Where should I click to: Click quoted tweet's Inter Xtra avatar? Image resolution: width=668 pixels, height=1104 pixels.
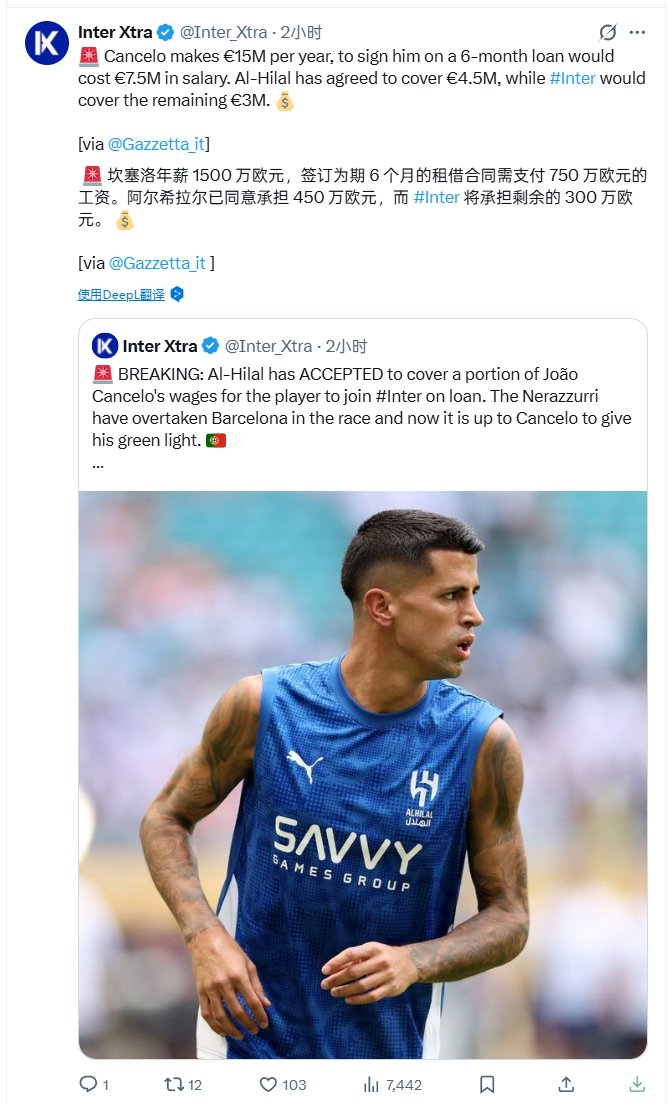pos(105,346)
